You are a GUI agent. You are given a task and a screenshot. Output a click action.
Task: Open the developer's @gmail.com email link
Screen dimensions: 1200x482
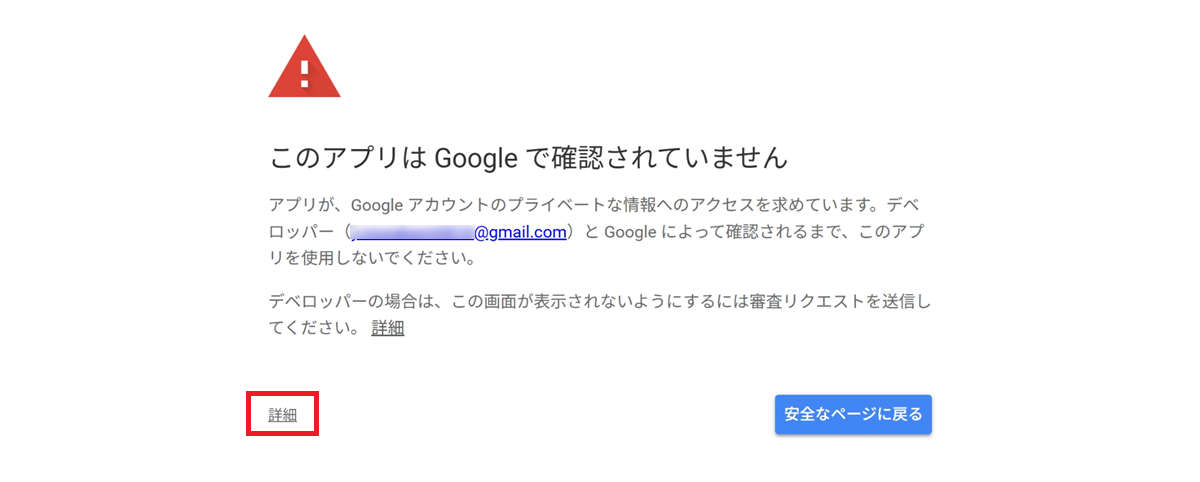520,232
